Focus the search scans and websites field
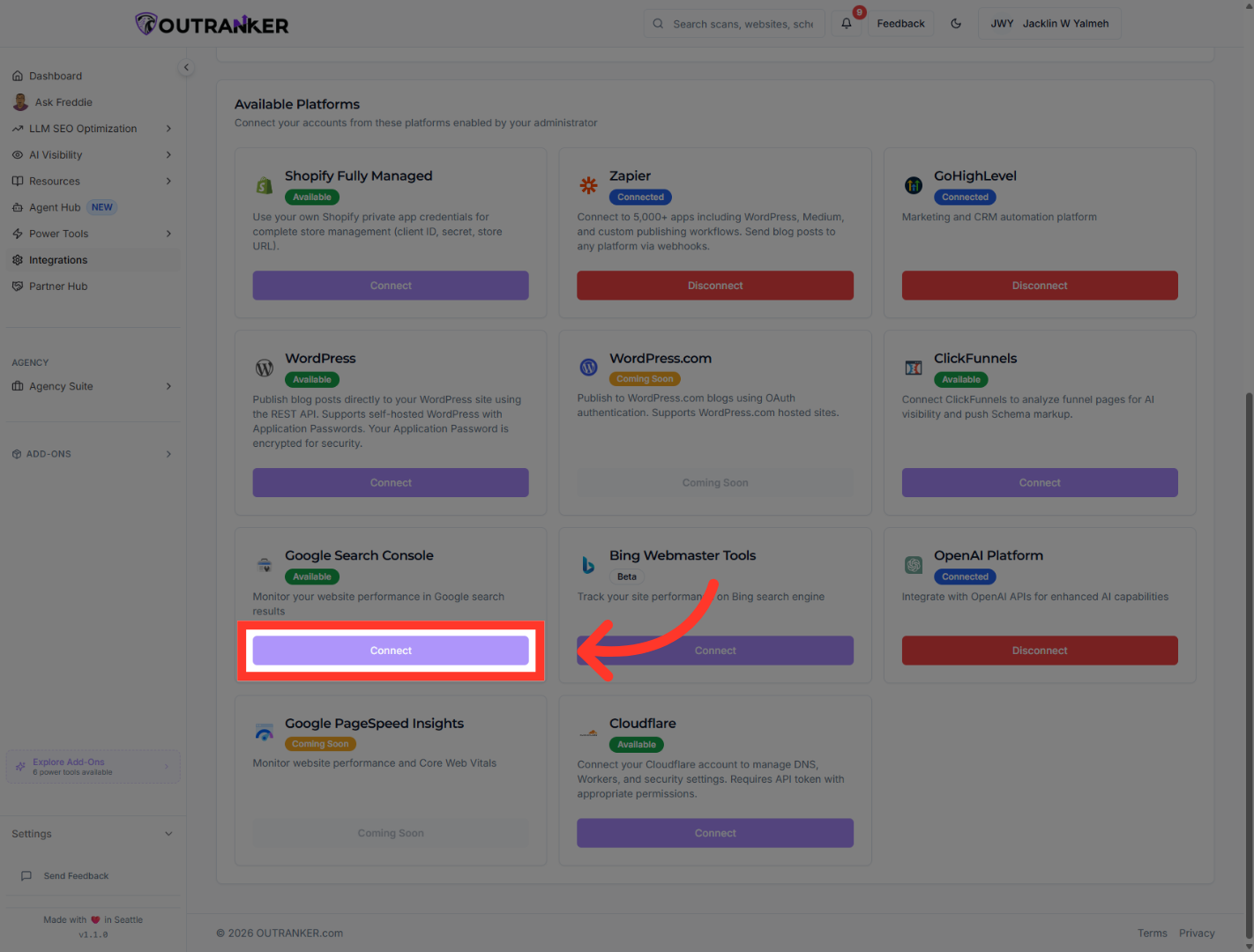The height and width of the screenshot is (952, 1254). pos(734,24)
